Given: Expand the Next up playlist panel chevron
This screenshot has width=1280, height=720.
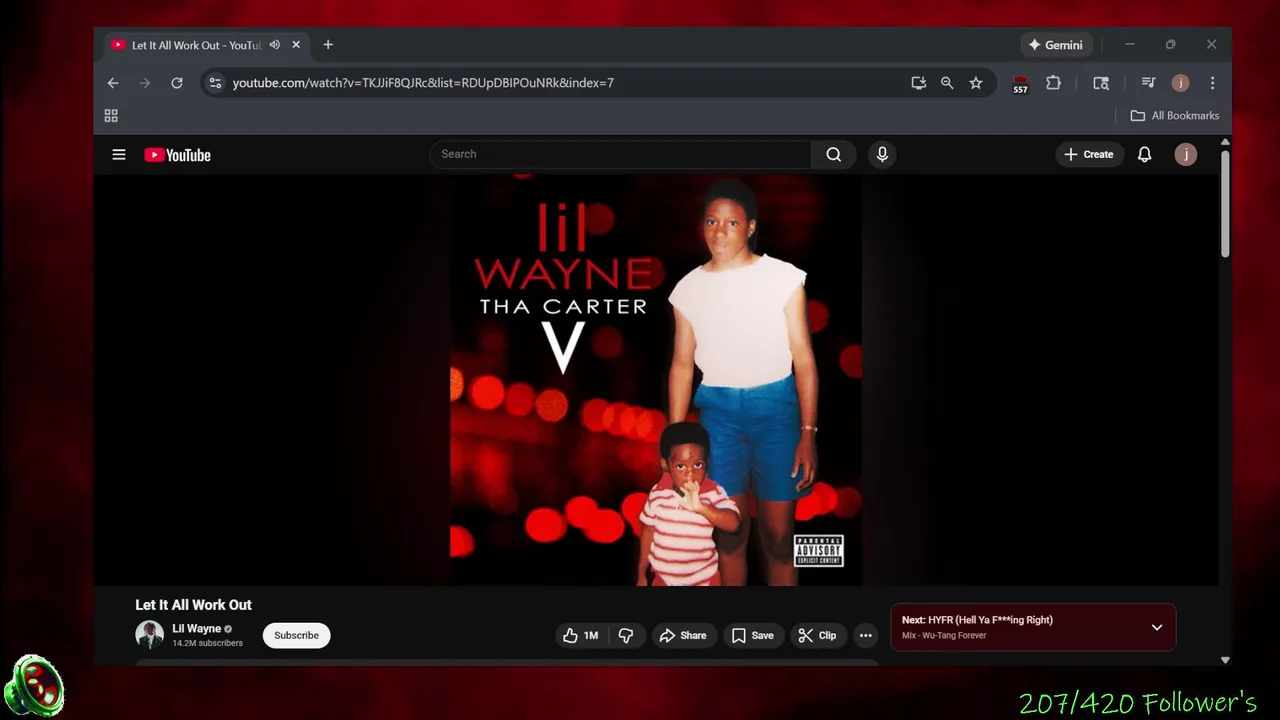Looking at the screenshot, I should pyautogui.click(x=1157, y=627).
